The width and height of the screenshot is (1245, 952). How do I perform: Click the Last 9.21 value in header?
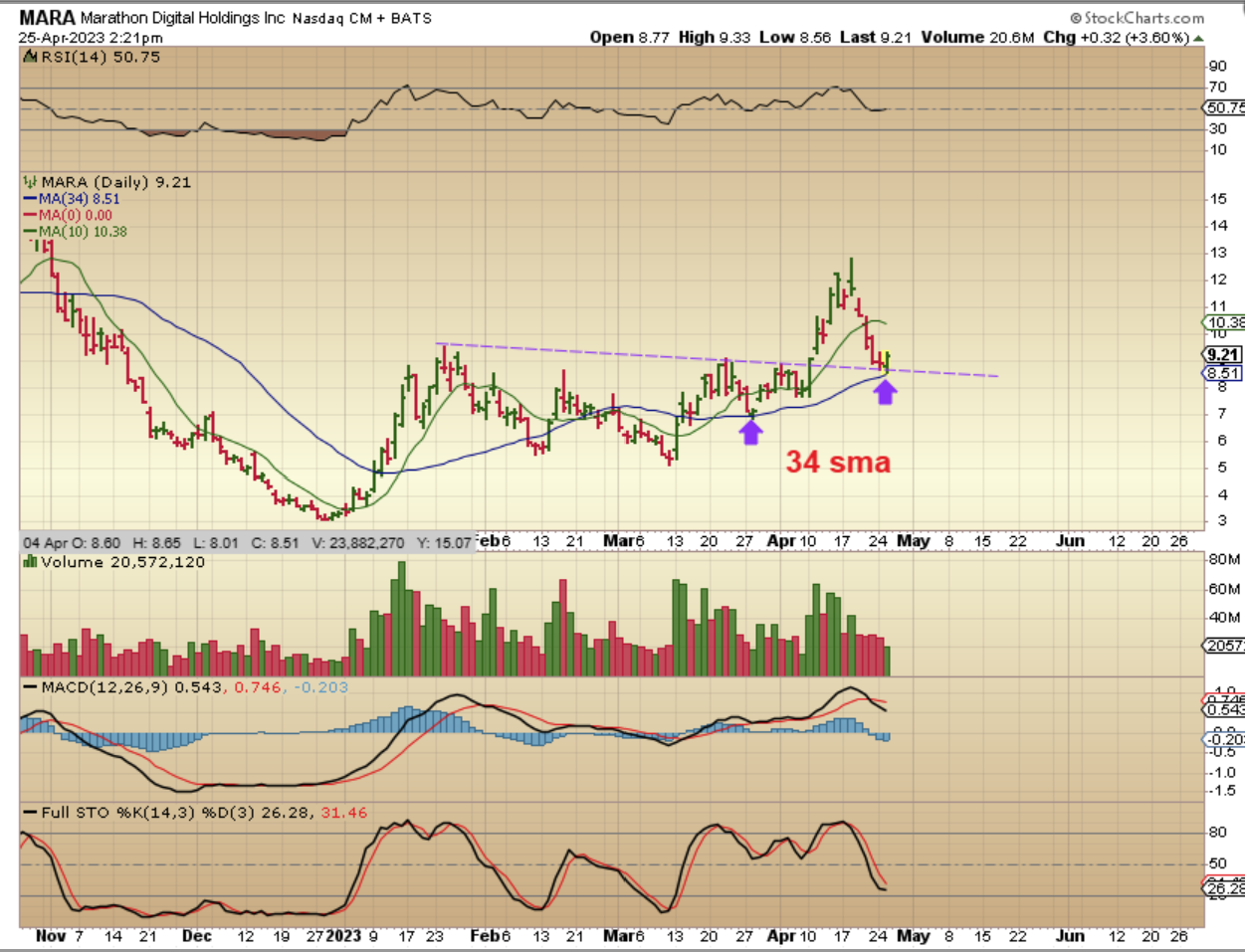pyautogui.click(x=876, y=37)
